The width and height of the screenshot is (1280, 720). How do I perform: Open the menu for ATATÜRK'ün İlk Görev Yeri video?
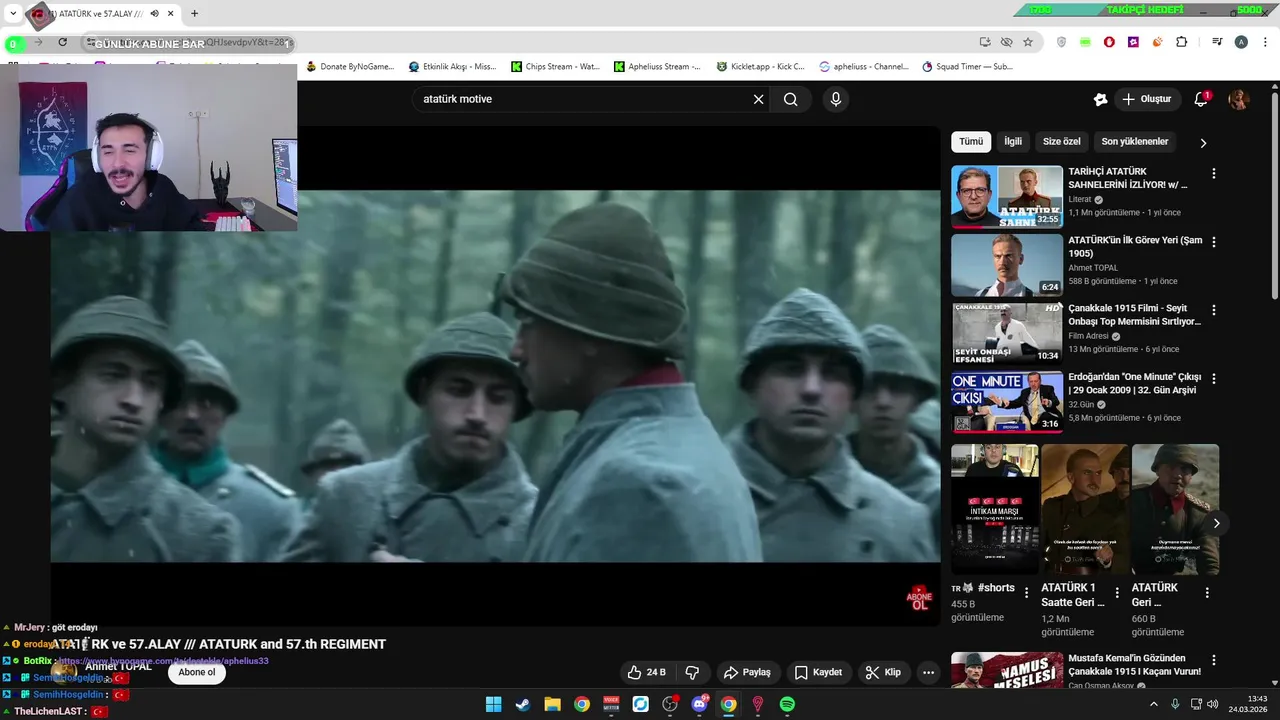tap(1214, 242)
